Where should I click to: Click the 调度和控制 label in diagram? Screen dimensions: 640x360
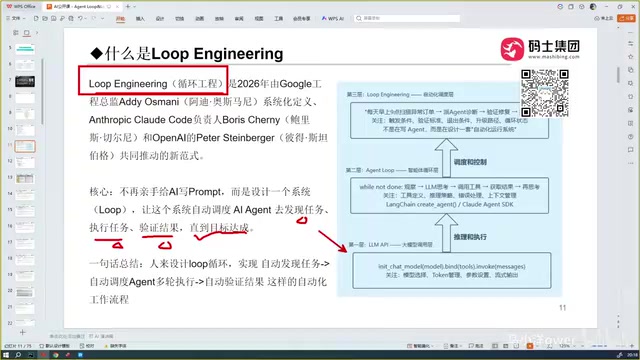coord(470,162)
